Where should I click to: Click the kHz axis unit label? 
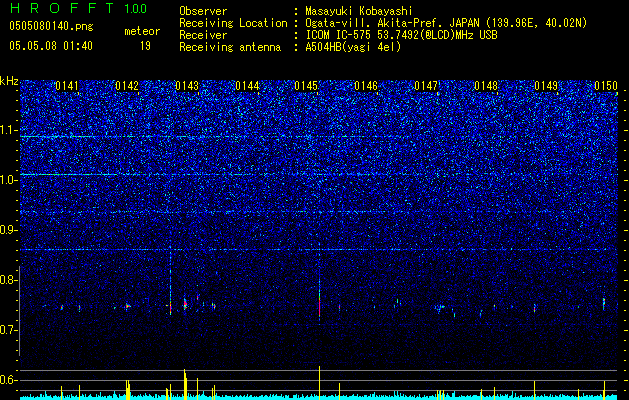[9, 81]
